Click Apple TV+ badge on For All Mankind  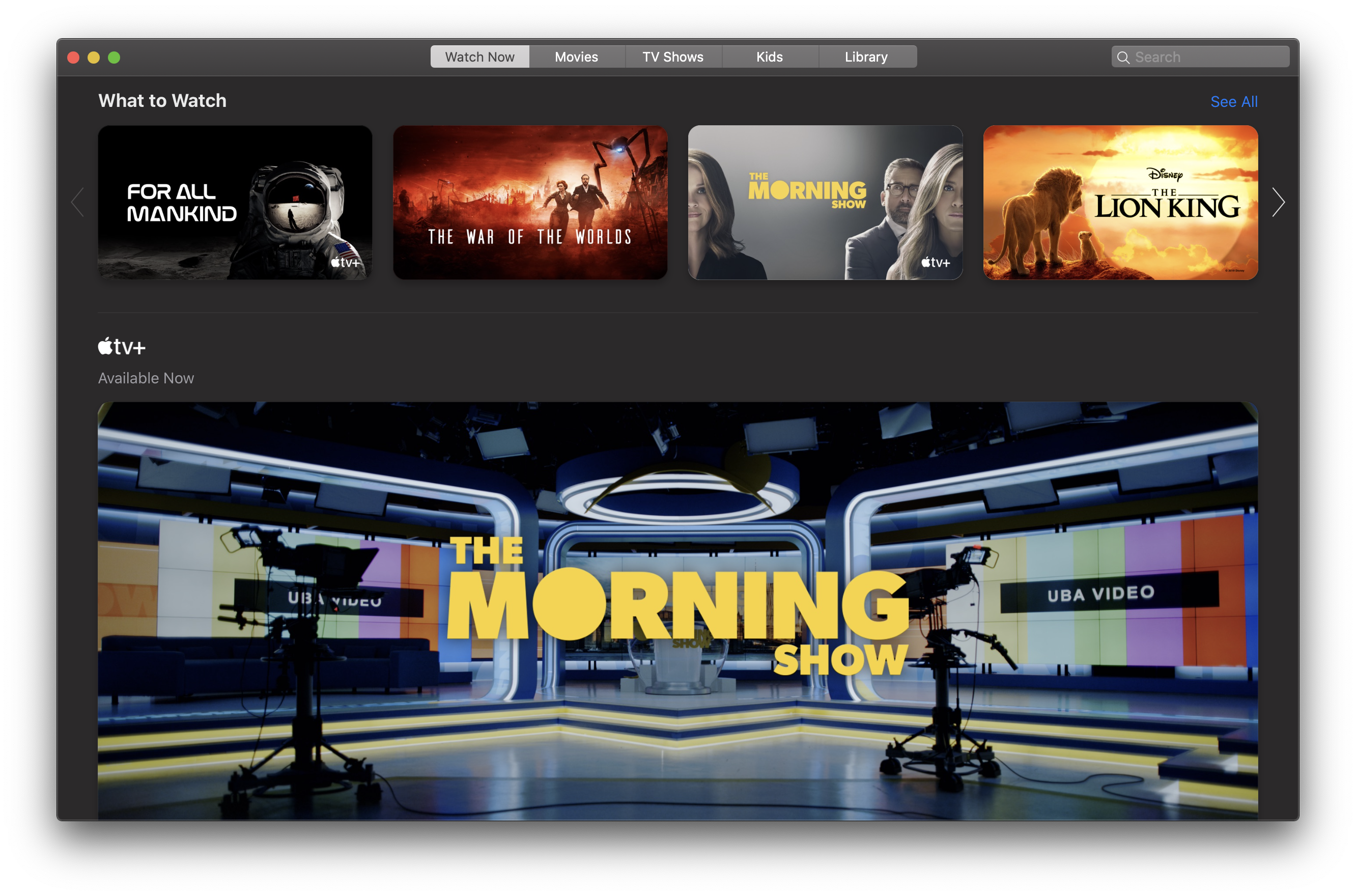(x=345, y=262)
